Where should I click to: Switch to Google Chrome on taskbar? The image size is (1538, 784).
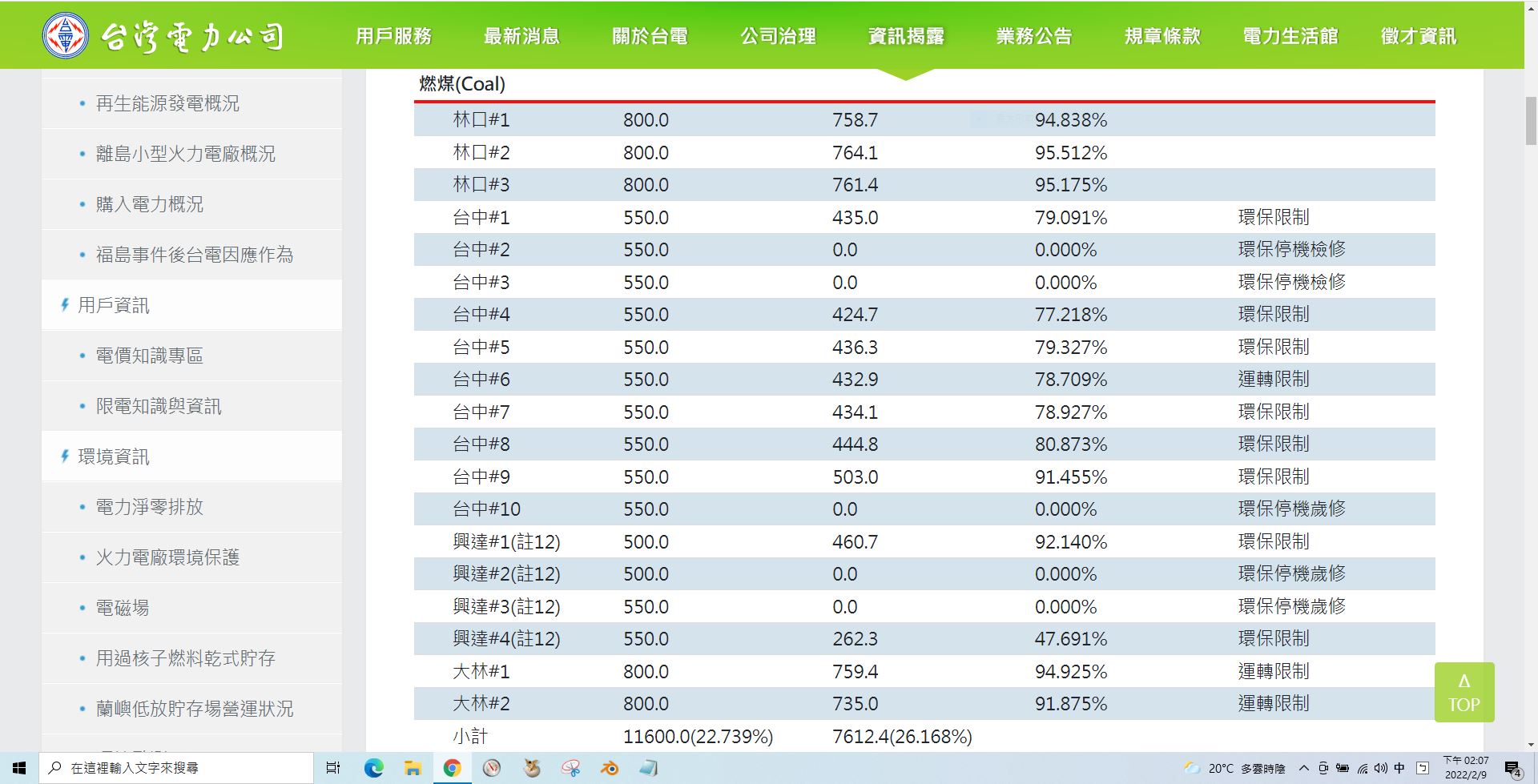coord(452,768)
